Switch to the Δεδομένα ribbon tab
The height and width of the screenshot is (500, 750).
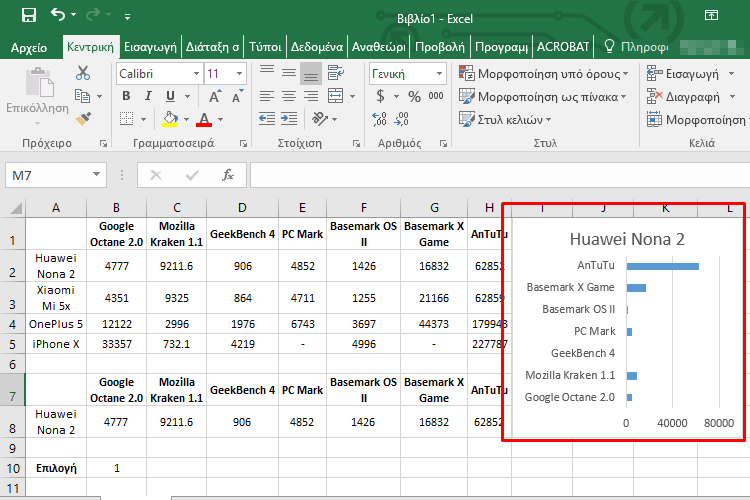coord(316,46)
